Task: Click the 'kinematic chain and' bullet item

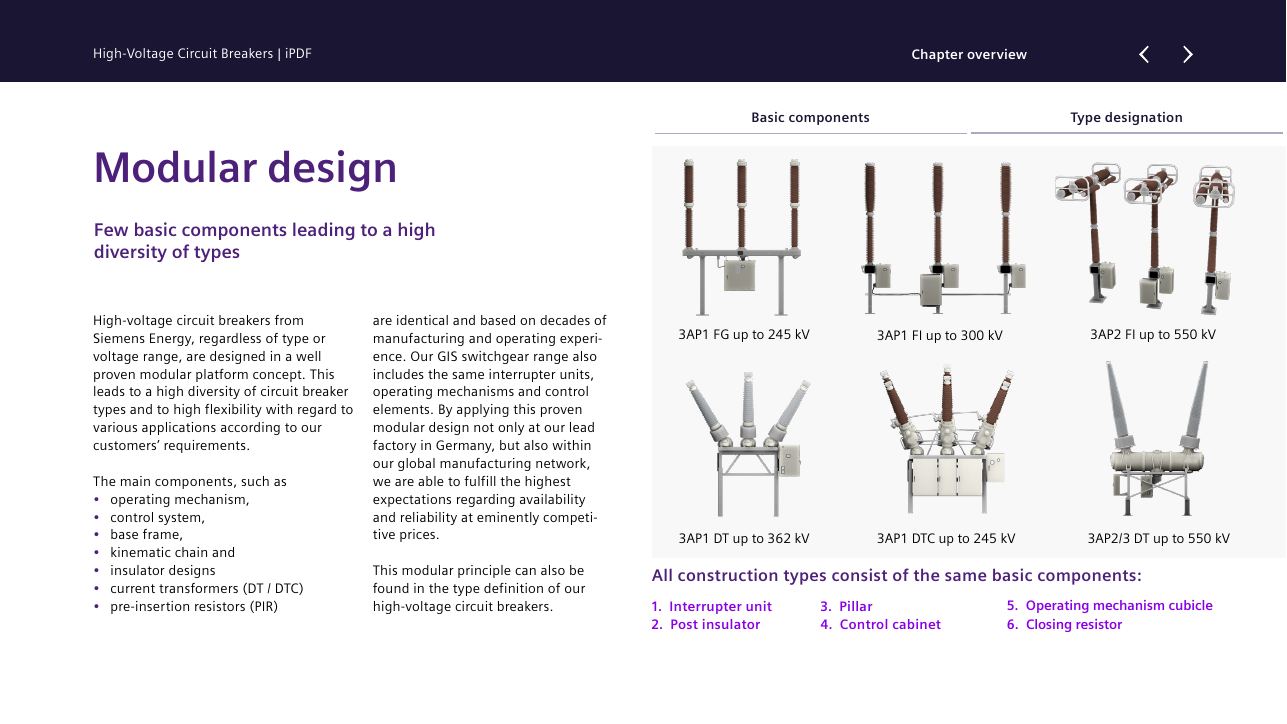Action: [x=172, y=553]
